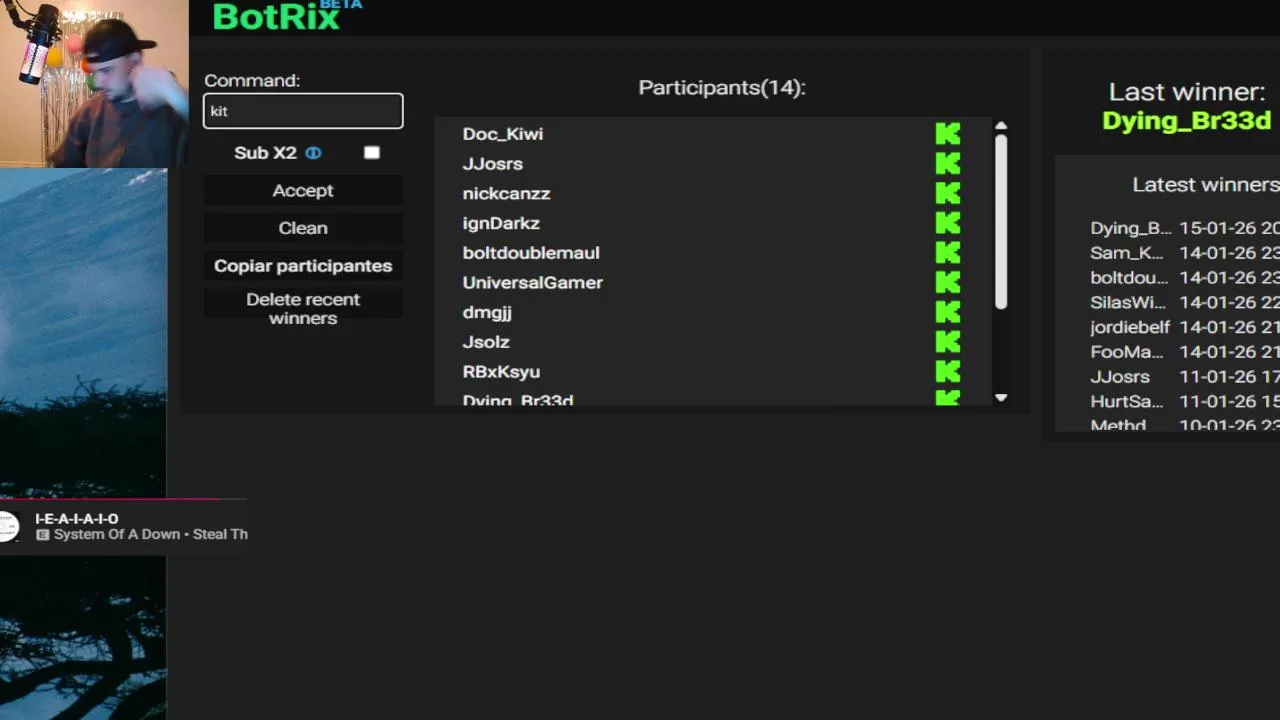Click Kick icon next to JJosrs participant
This screenshot has width=1280, height=720.
948,164
